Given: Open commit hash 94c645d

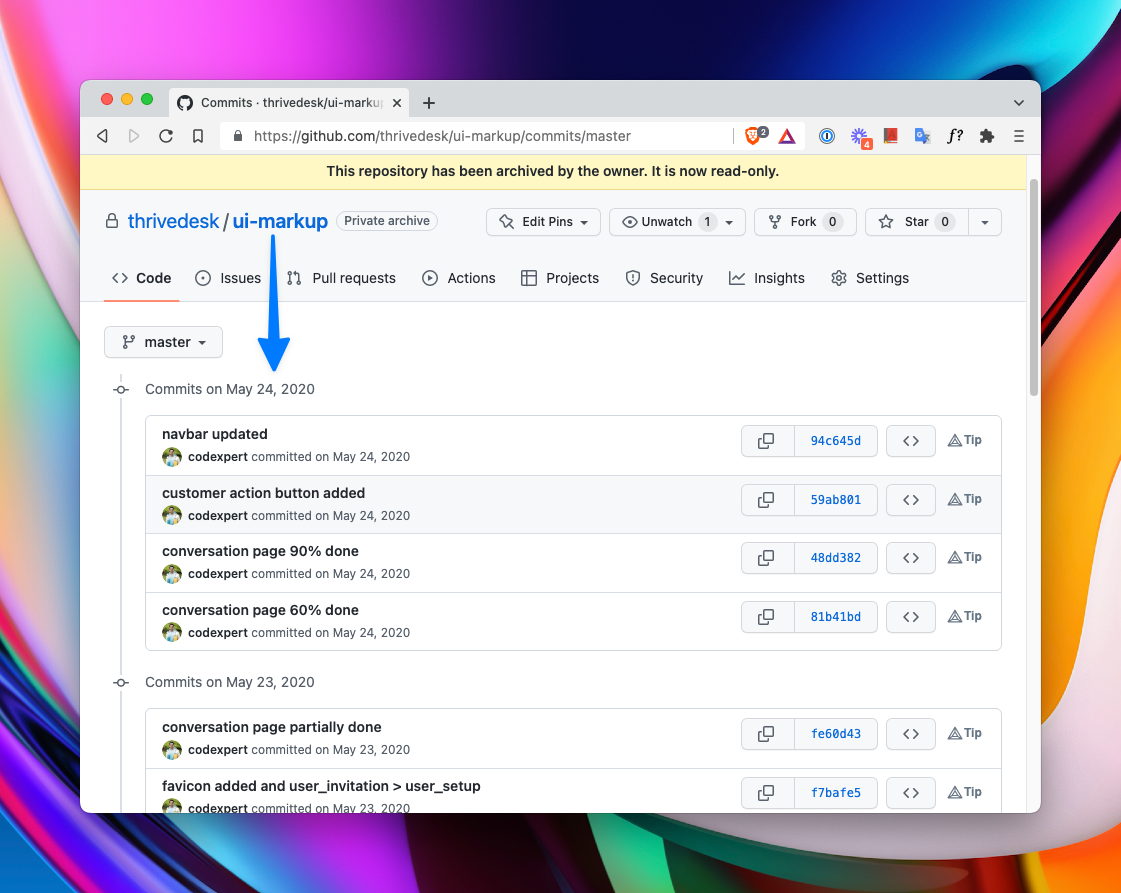Looking at the screenshot, I should 836,440.
